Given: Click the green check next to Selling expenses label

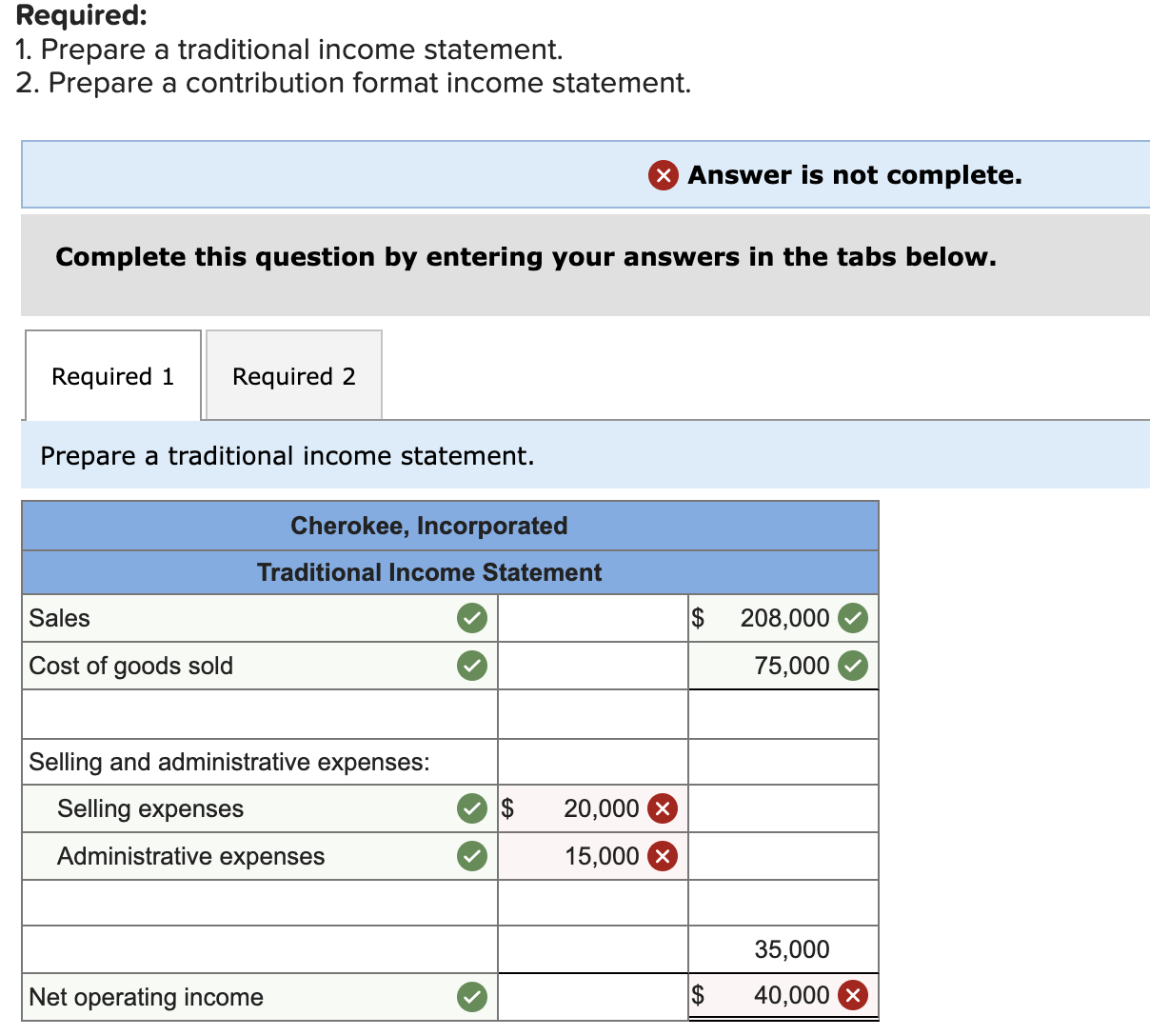Looking at the screenshot, I should [472, 808].
